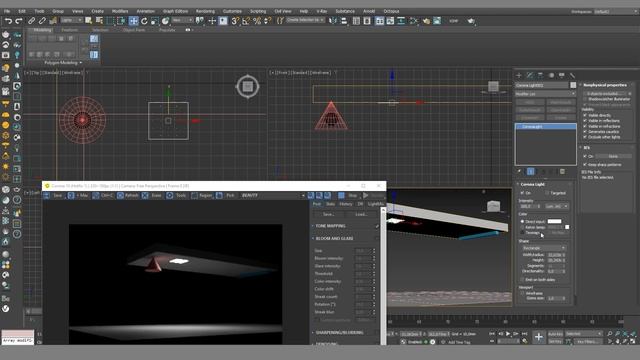Toggle the Percent Snap icon
The image size is (640, 360).
pos(257,21)
